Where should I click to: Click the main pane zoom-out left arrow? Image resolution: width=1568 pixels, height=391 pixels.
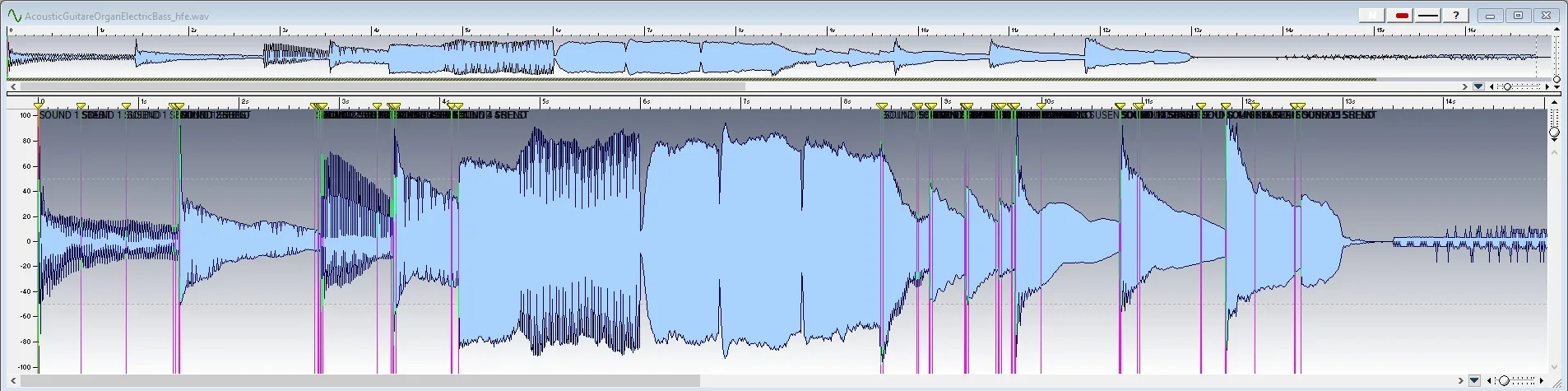click(1489, 380)
